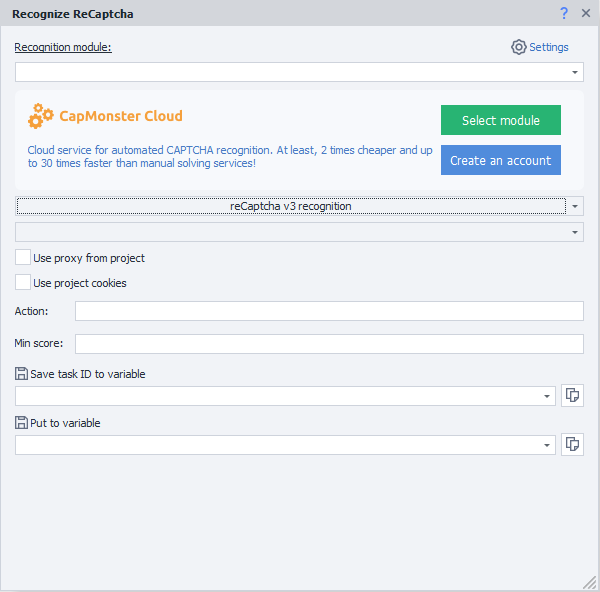Click the Create an account button
Viewport: 600px width, 592px height.
(x=500, y=160)
